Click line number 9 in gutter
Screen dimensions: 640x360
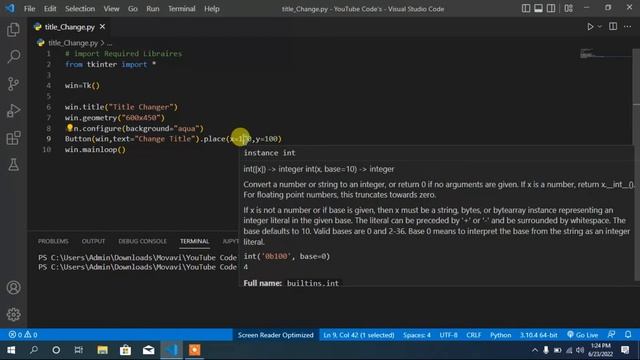pos(49,139)
